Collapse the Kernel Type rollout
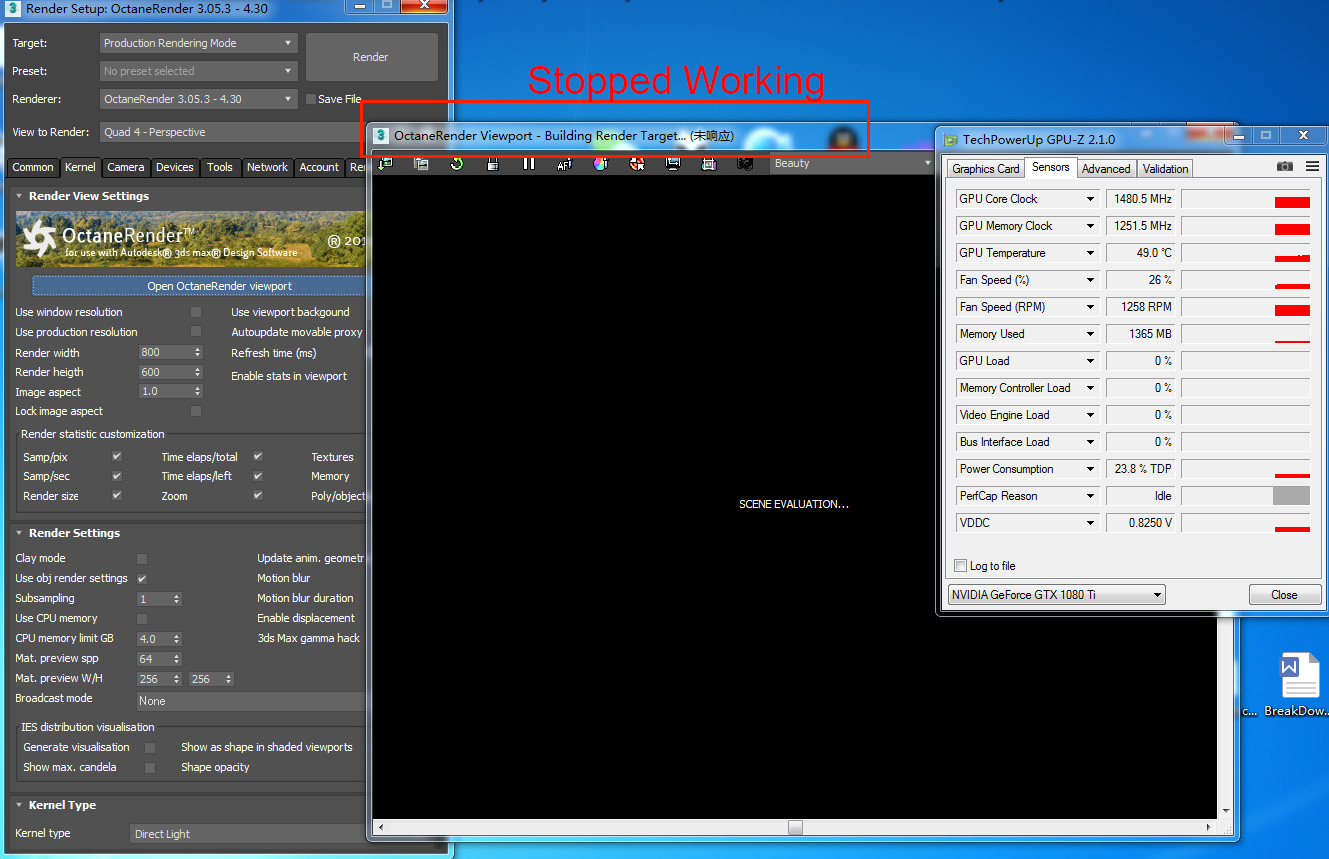 (x=19, y=805)
